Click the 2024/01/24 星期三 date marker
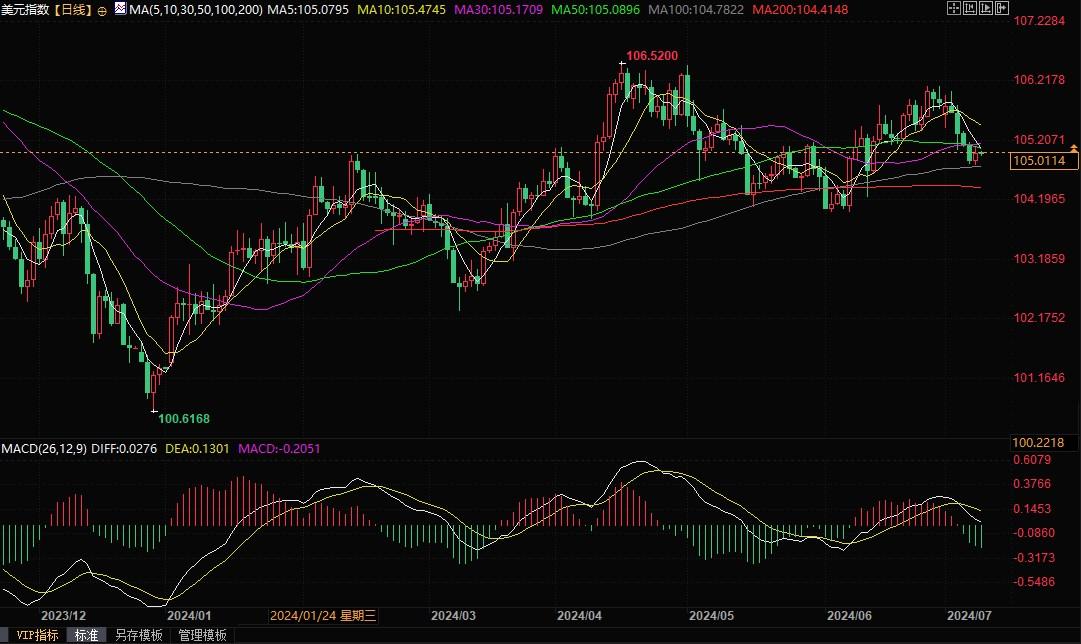The image size is (1081, 644). (323, 616)
